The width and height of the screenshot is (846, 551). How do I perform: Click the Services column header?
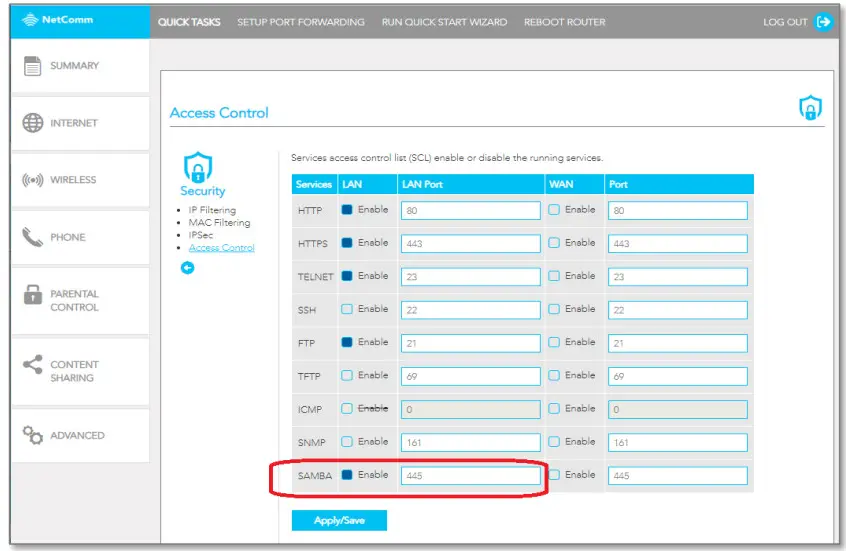point(314,184)
